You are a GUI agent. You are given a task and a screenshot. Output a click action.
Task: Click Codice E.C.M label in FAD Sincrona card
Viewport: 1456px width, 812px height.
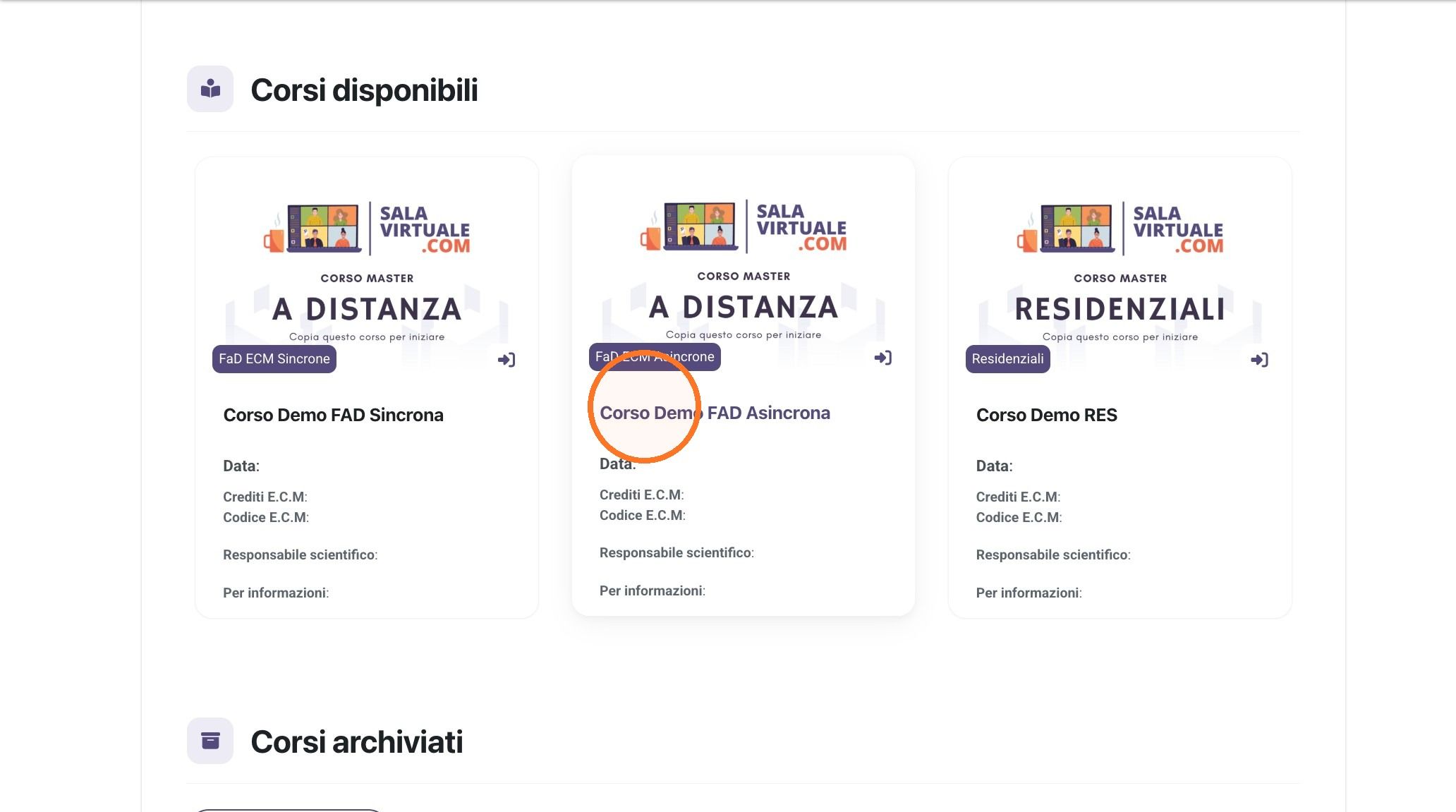tap(266, 517)
